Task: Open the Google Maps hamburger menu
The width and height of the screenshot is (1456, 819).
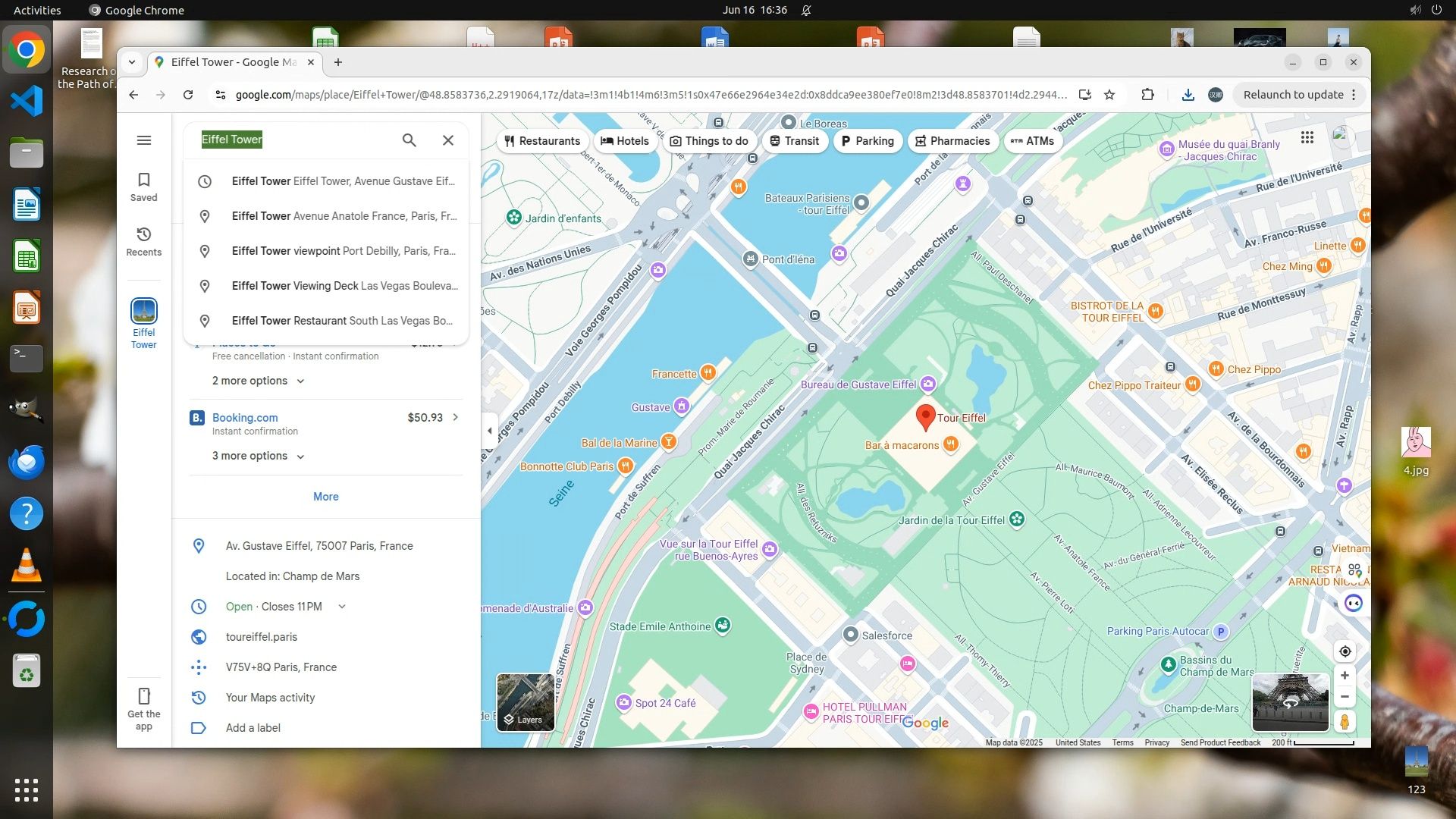Action: coord(144,140)
